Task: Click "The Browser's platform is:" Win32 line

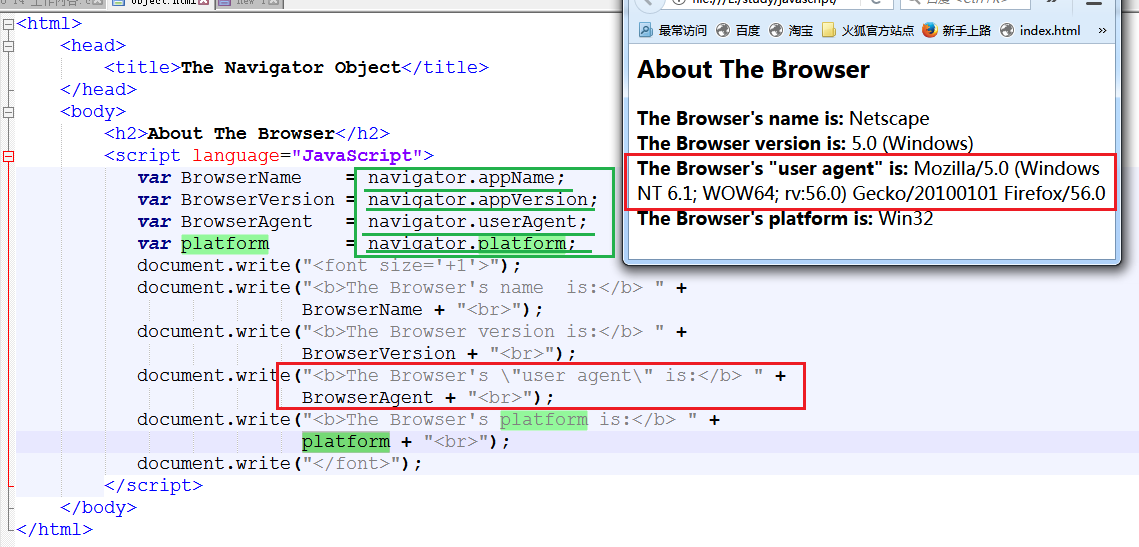Action: coord(785,218)
